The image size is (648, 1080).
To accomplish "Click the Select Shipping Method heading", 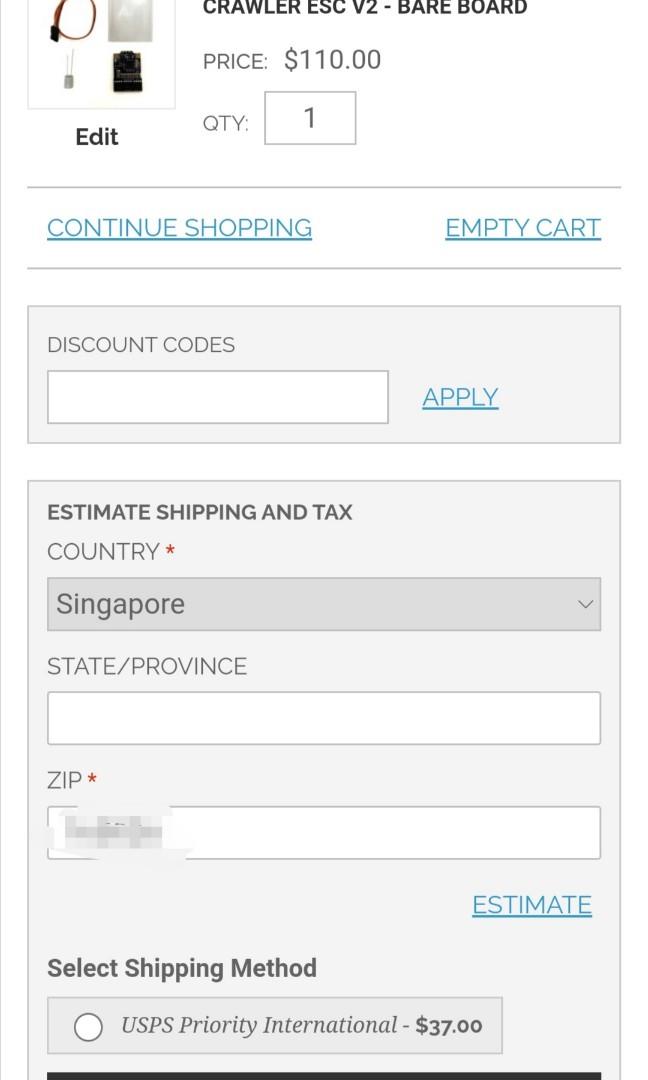I will [x=182, y=968].
